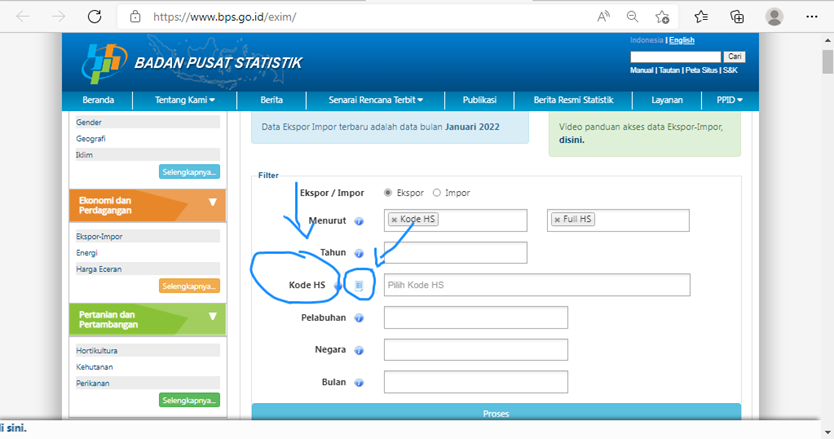Screen dimensions: 834x439
Task: Click info icon next to Pelabuhan
Action: coord(359,318)
